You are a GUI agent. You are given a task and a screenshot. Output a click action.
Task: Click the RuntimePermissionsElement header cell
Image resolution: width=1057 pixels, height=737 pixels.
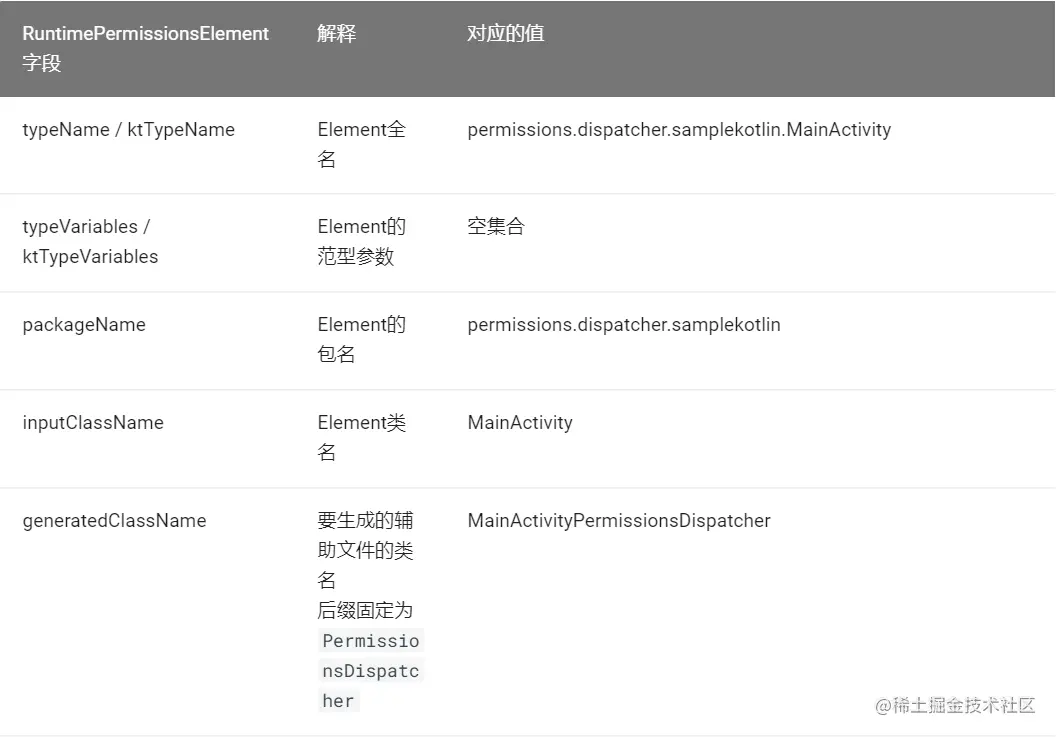coord(146,48)
